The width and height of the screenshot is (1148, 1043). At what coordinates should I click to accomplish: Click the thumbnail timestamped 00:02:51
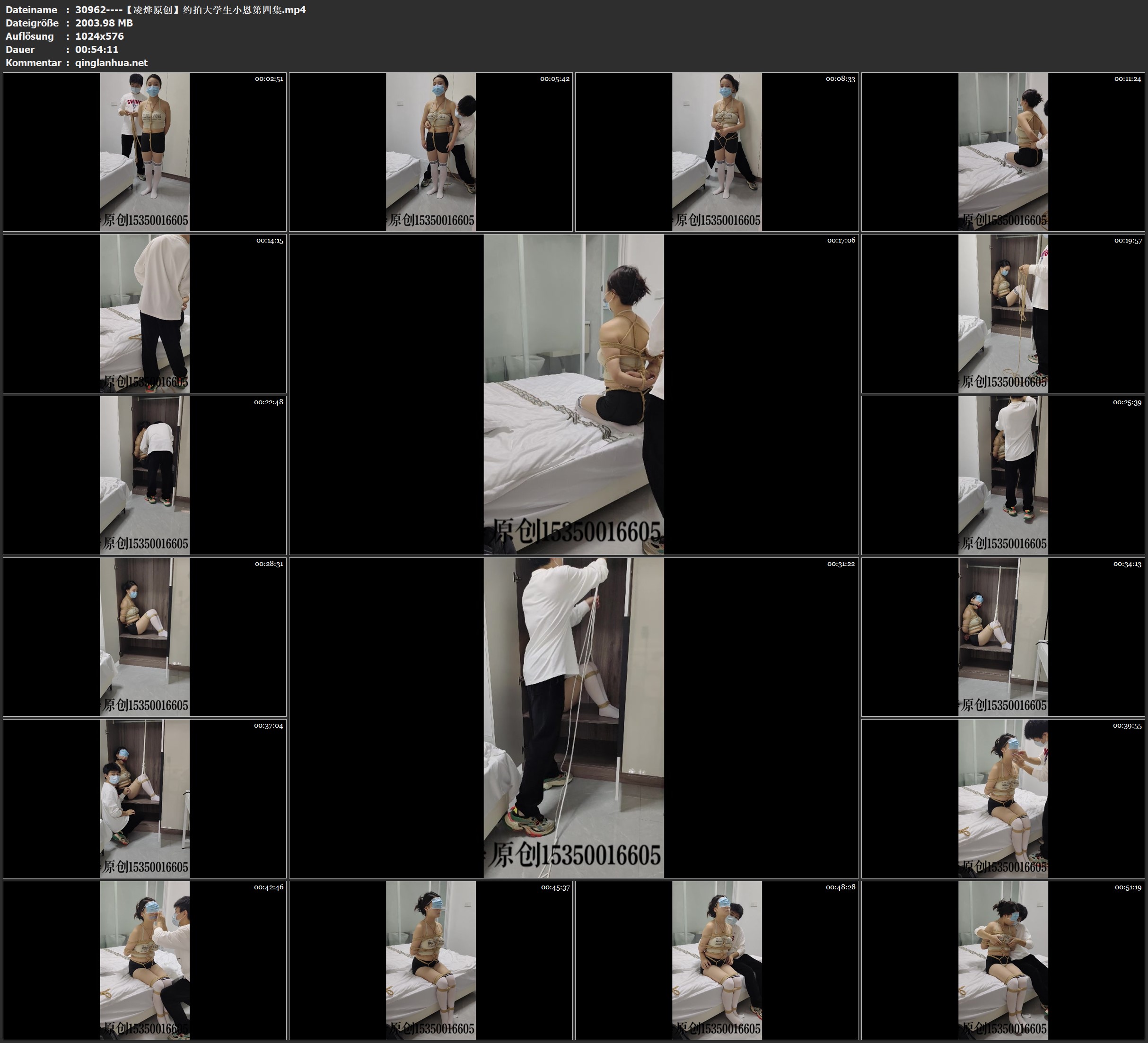point(145,151)
